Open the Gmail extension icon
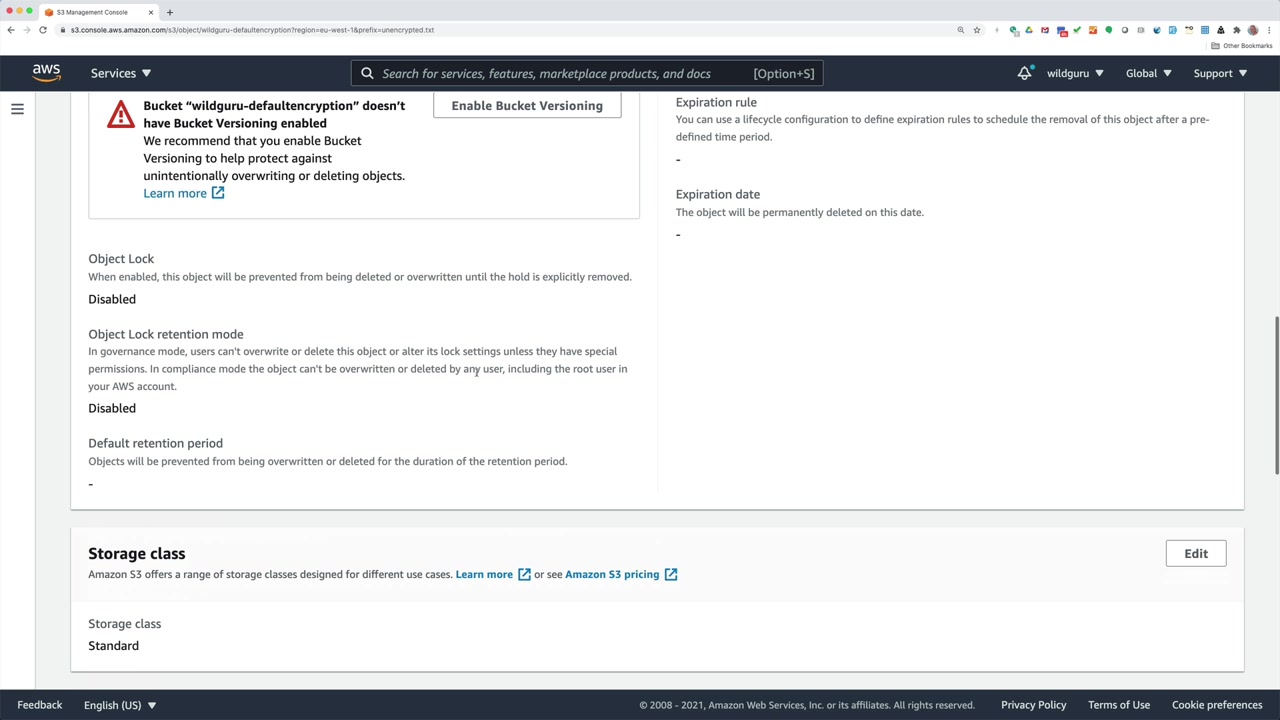Image resolution: width=1280 pixels, height=720 pixels. pyautogui.click(x=1045, y=30)
